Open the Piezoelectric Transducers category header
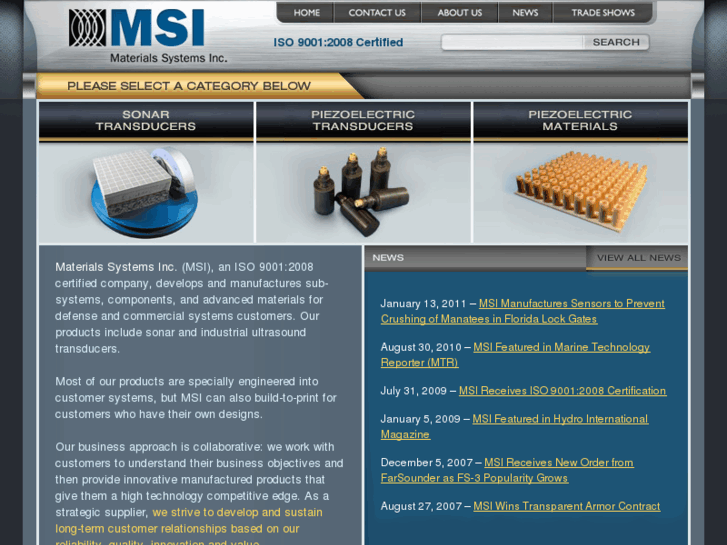 (363, 121)
